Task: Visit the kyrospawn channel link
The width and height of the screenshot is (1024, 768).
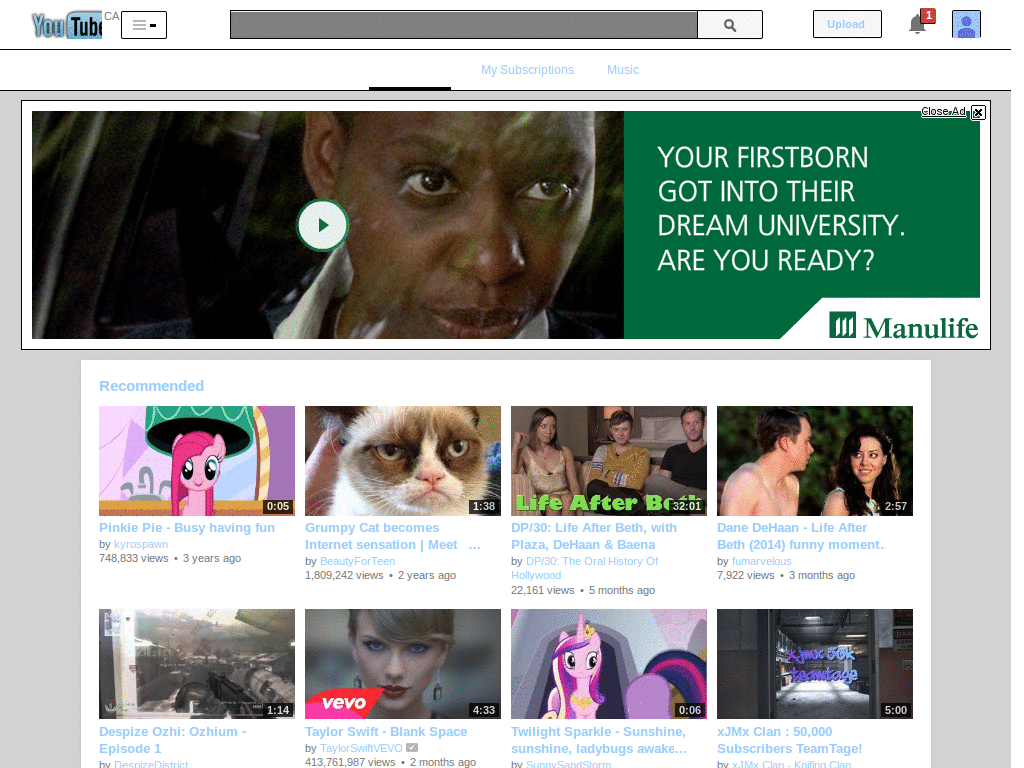Action: (x=141, y=544)
